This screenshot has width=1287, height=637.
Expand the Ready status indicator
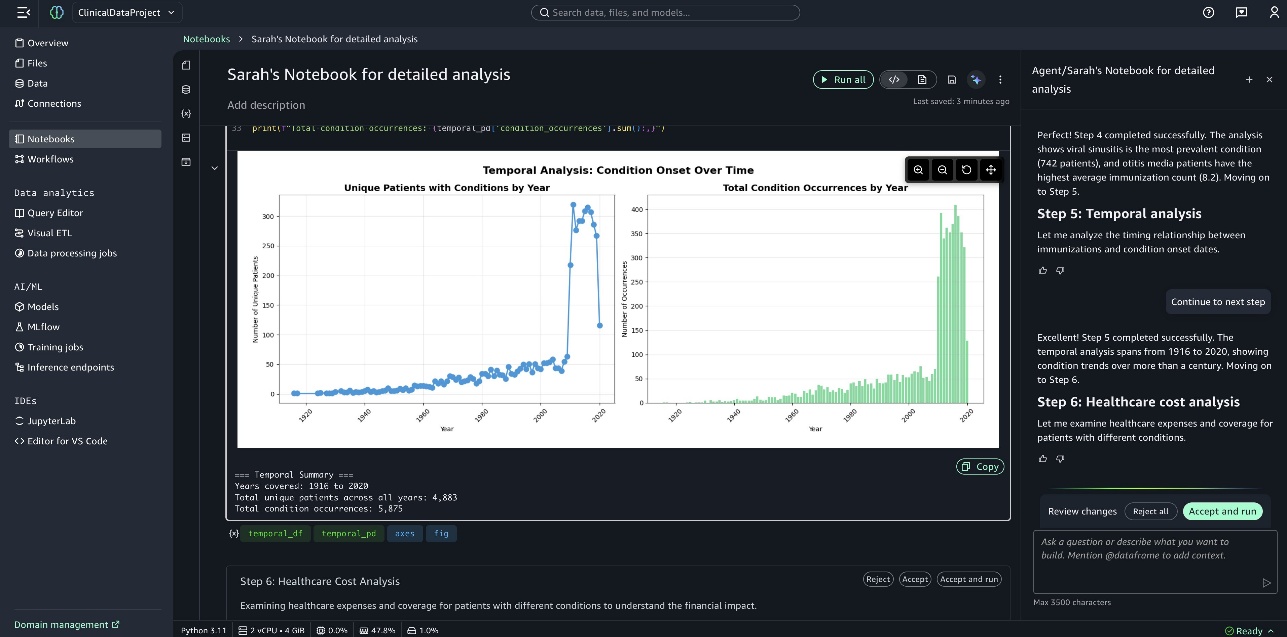tap(1250, 631)
